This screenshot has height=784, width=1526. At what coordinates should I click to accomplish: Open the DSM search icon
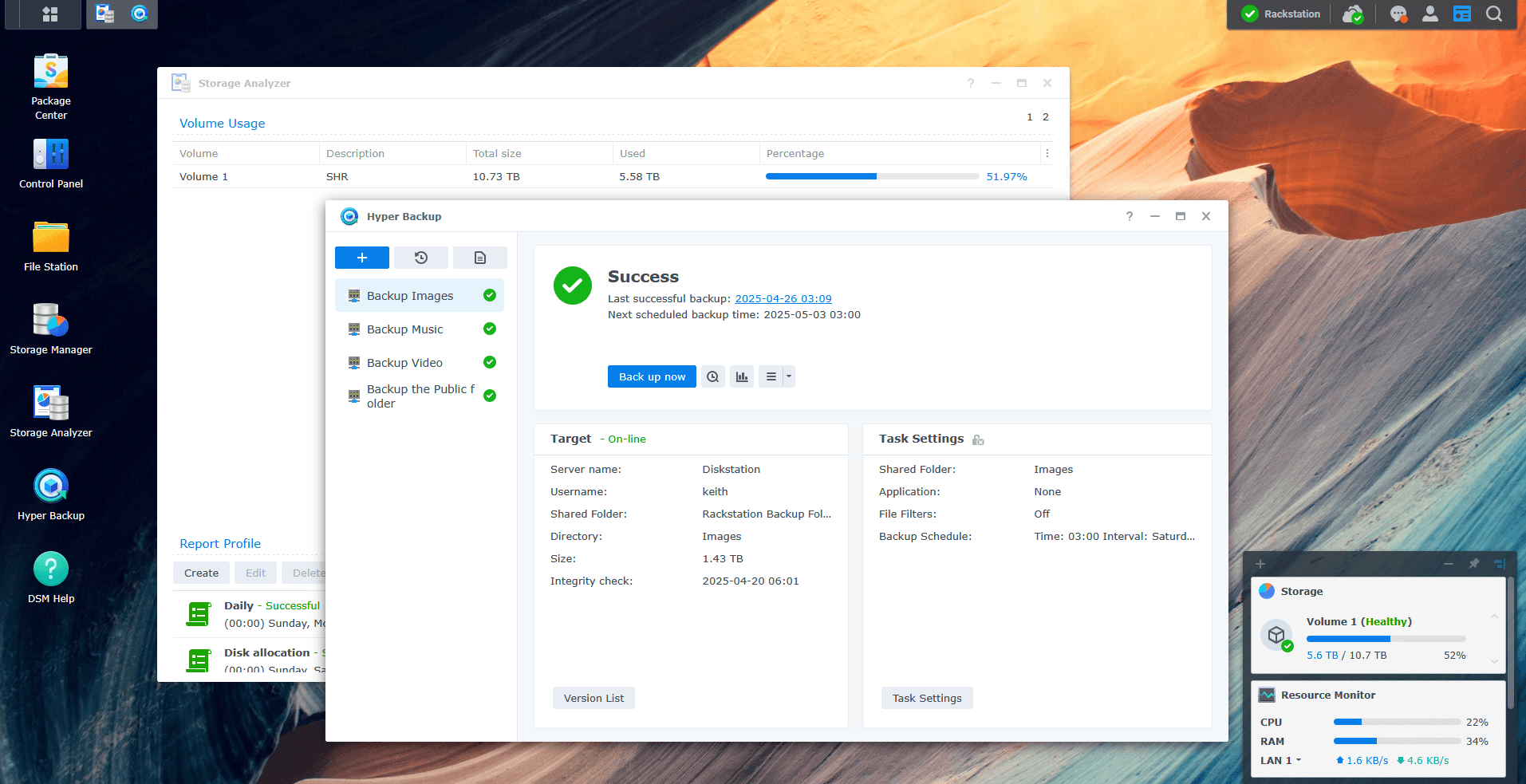tap(1493, 14)
